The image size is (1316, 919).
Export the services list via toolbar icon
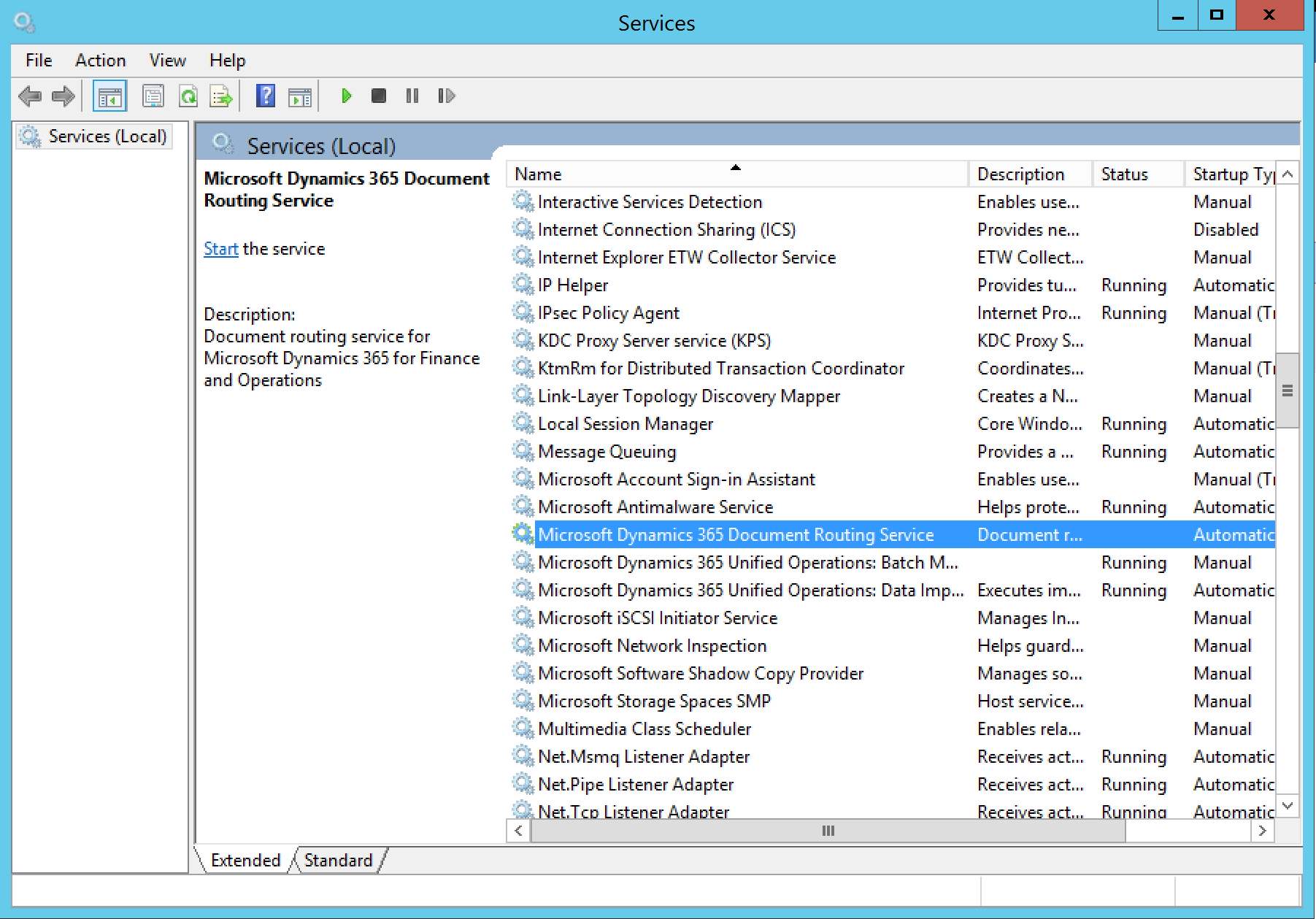[220, 96]
